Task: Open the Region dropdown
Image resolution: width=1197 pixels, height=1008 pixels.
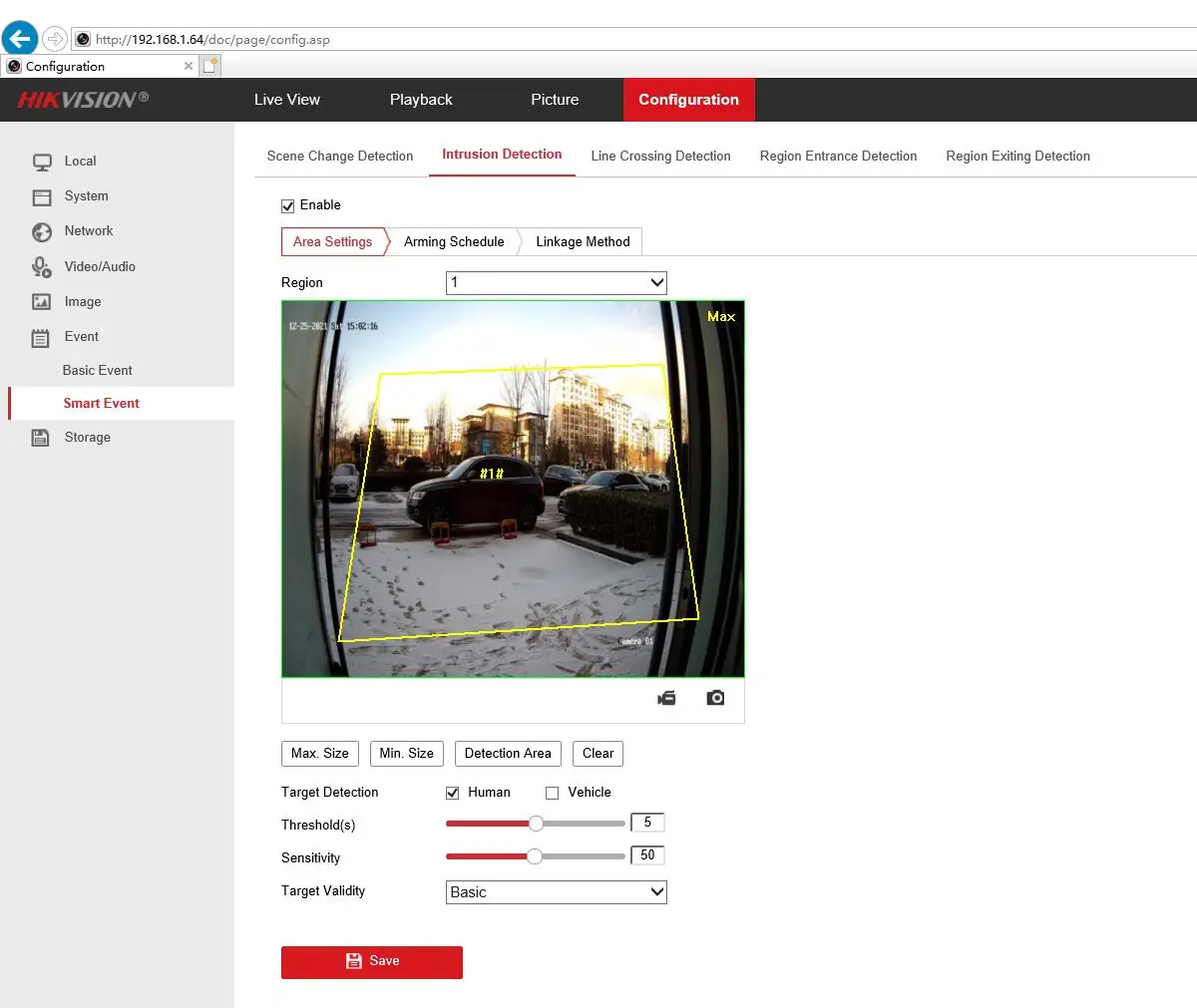Action: click(x=556, y=283)
